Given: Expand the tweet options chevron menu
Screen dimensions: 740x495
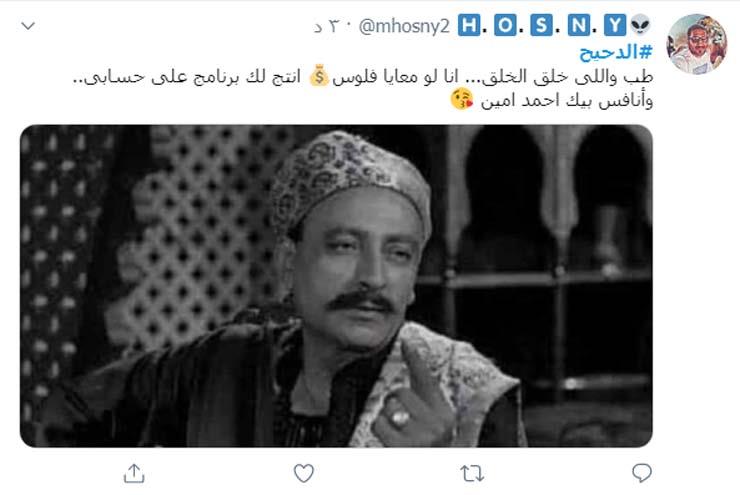Looking at the screenshot, I should (x=28, y=26).
